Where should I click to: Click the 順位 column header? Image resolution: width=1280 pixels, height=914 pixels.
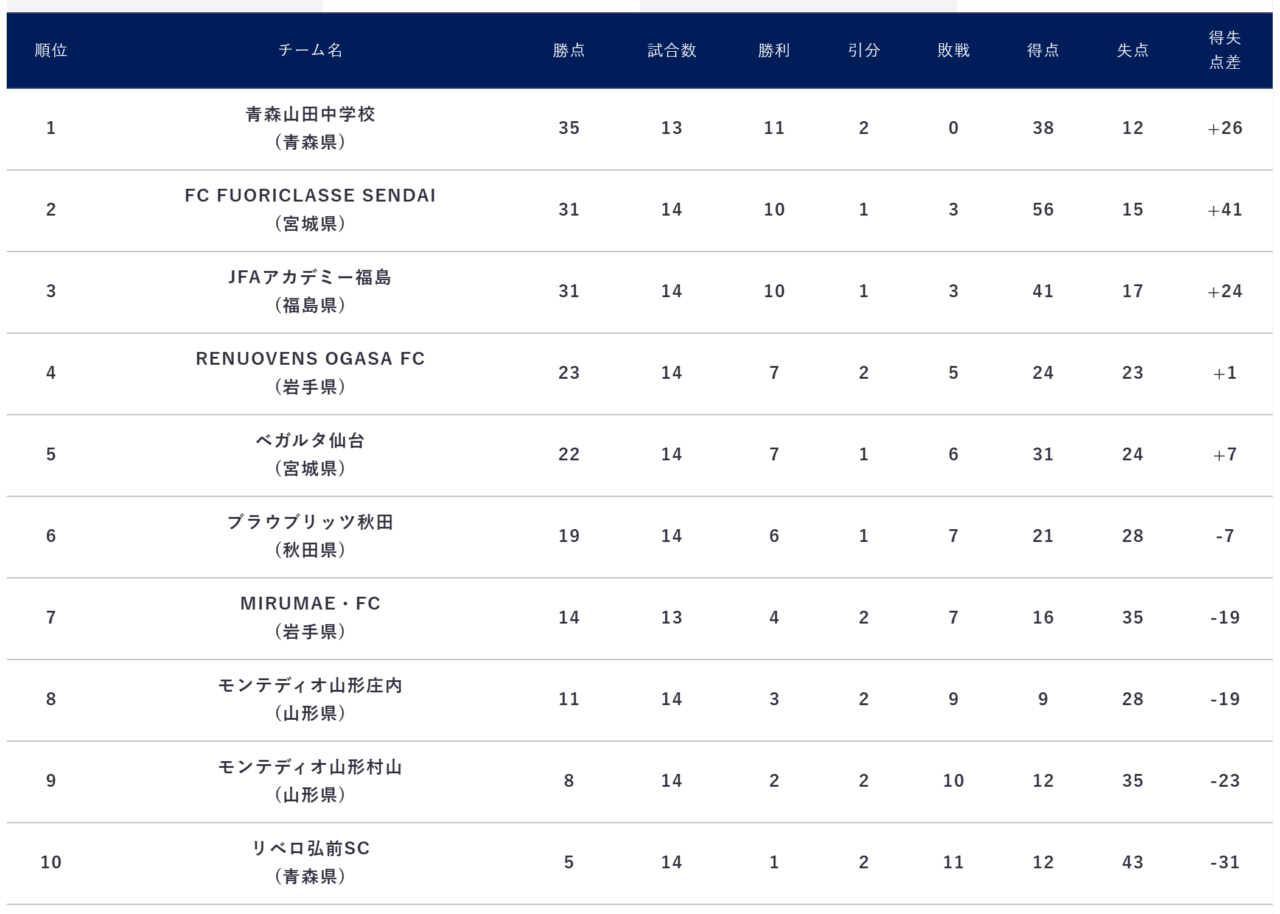51,51
